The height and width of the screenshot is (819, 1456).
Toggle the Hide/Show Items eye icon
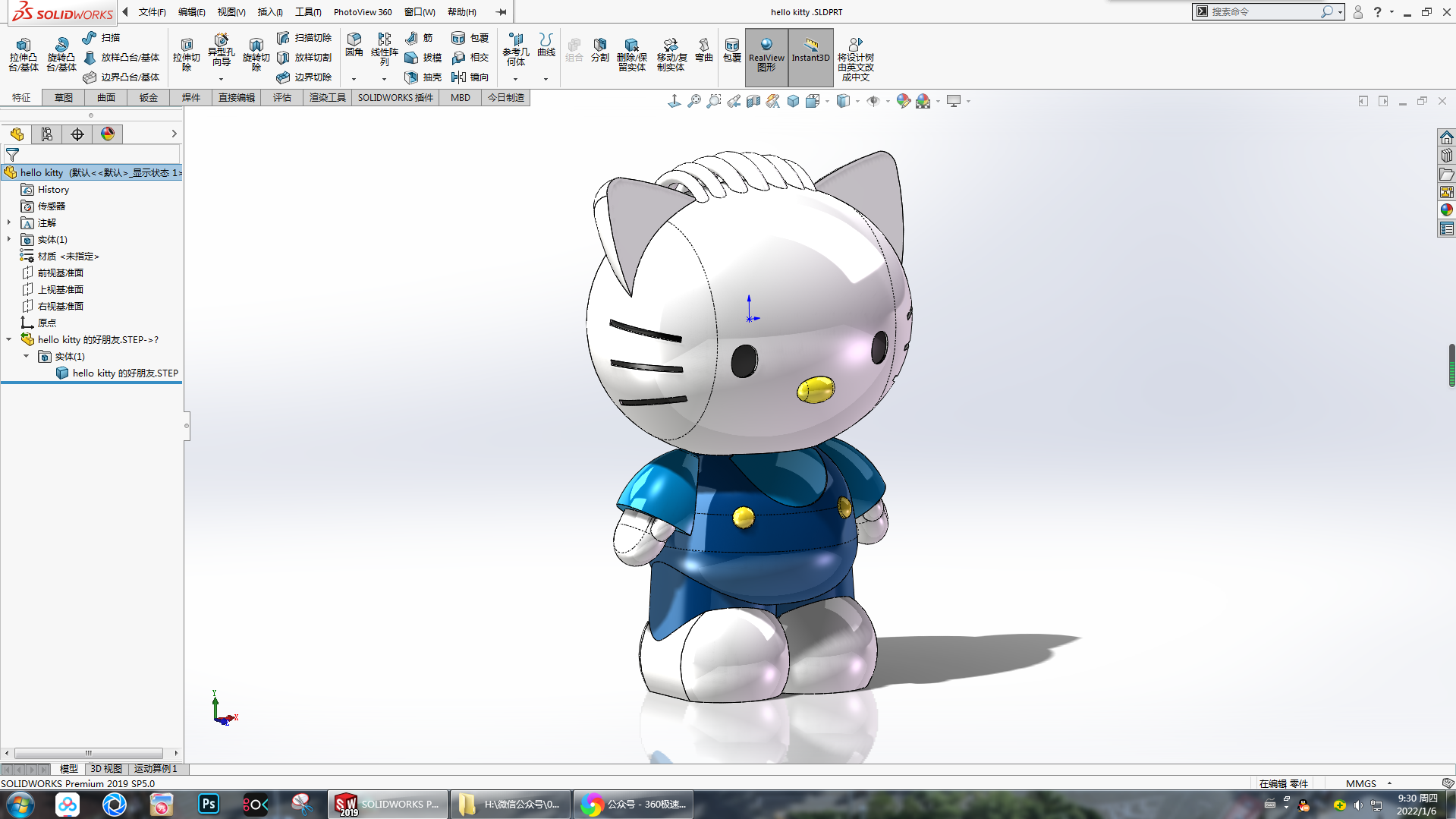coord(873,101)
